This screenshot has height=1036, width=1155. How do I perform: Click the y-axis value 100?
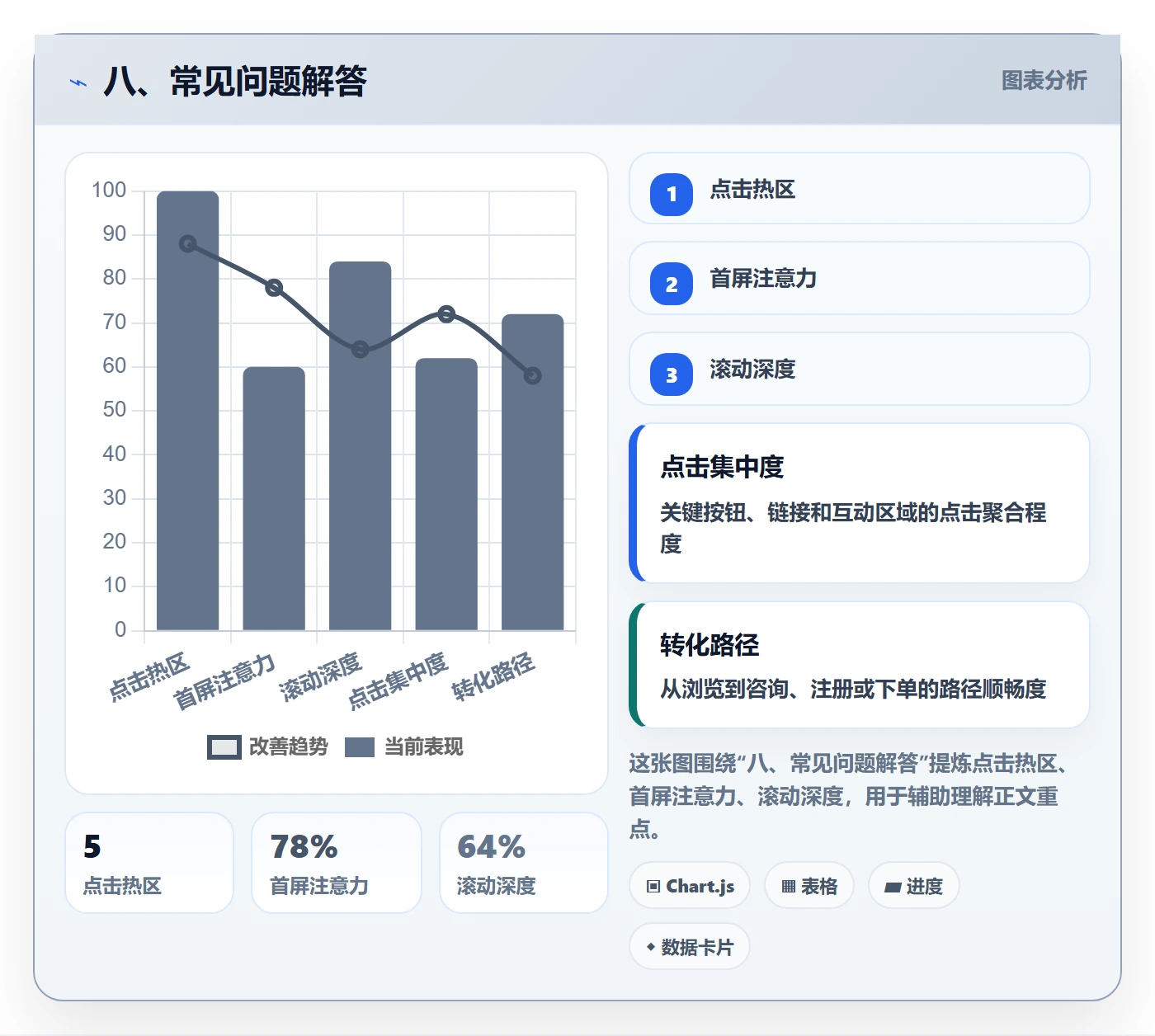[109, 191]
